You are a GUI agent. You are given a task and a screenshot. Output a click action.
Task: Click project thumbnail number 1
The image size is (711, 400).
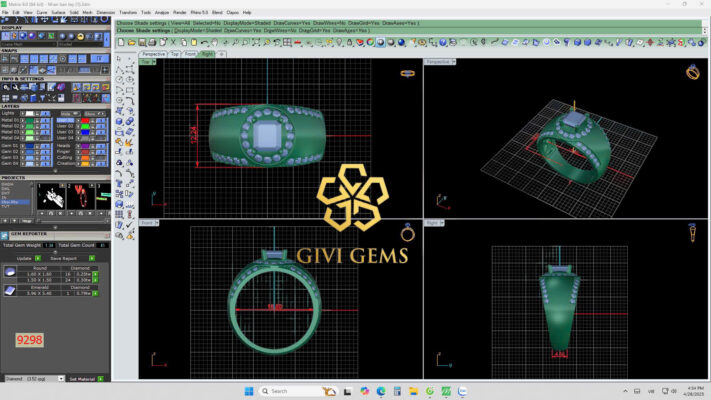(x=50, y=195)
